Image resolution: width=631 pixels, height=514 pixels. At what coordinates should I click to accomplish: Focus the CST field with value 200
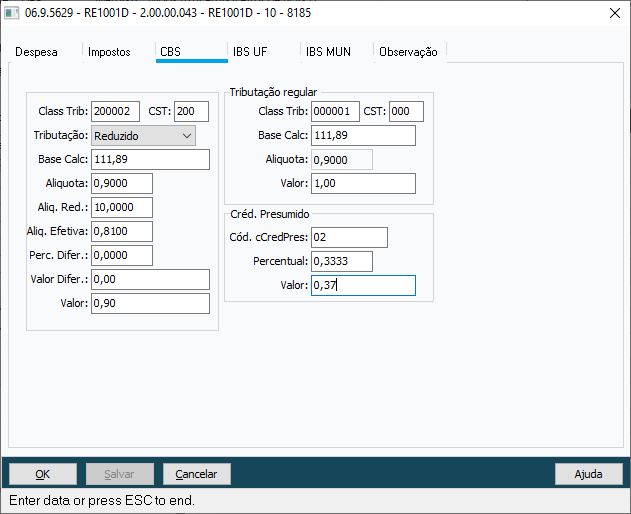tap(192, 111)
